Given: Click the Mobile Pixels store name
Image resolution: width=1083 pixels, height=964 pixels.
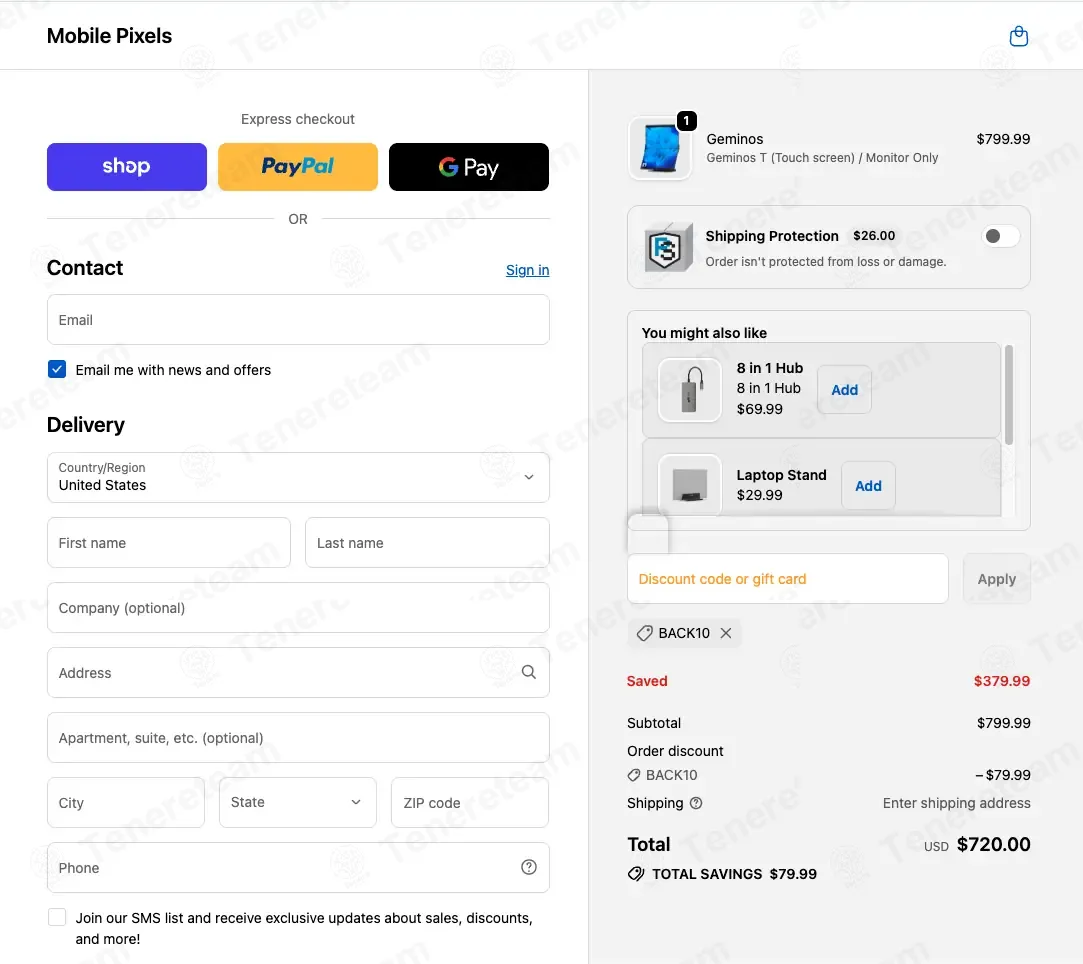Looking at the screenshot, I should click(109, 36).
